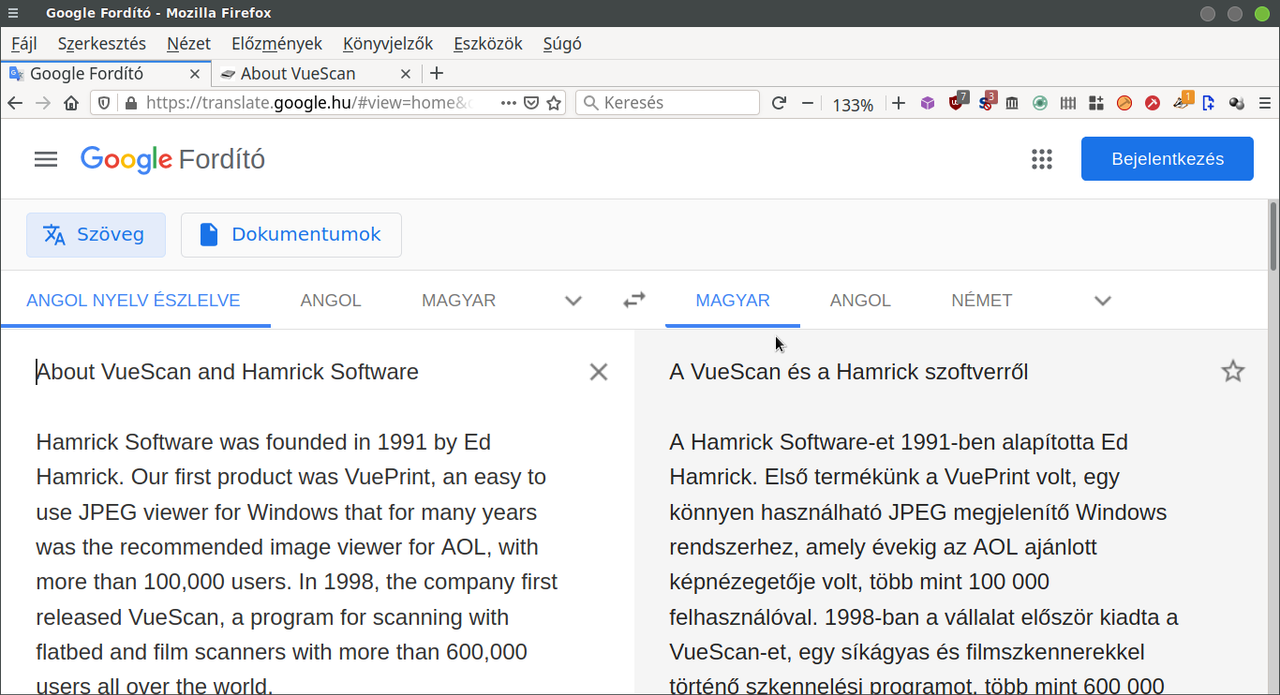Click the Bejelentkezés sign-in button

[1167, 159]
